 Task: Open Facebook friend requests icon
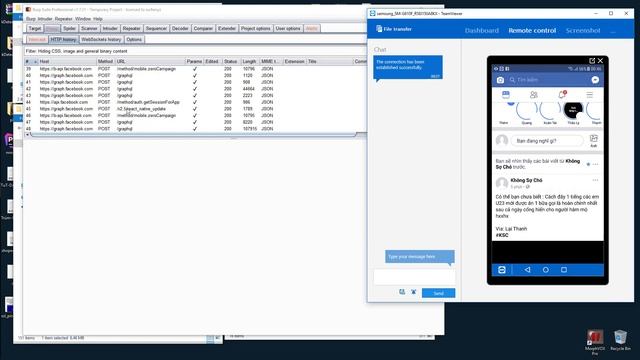[533, 95]
